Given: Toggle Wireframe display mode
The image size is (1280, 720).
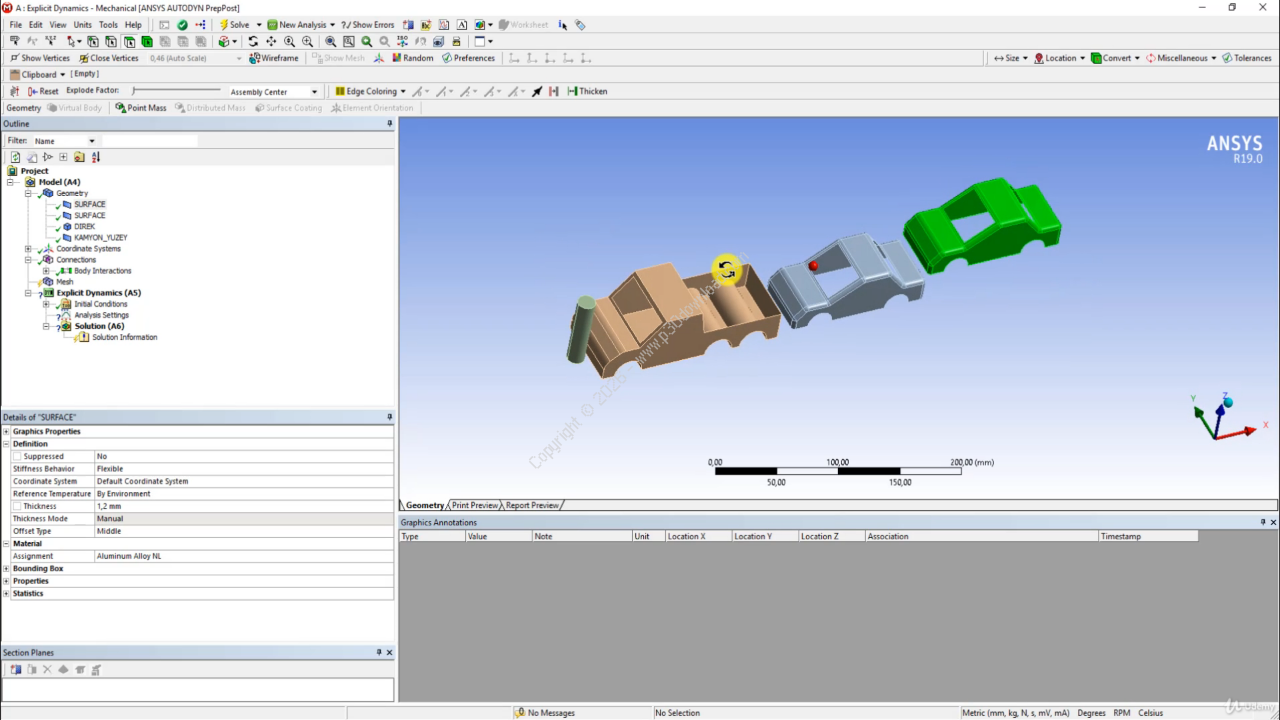Looking at the screenshot, I should click(274, 58).
